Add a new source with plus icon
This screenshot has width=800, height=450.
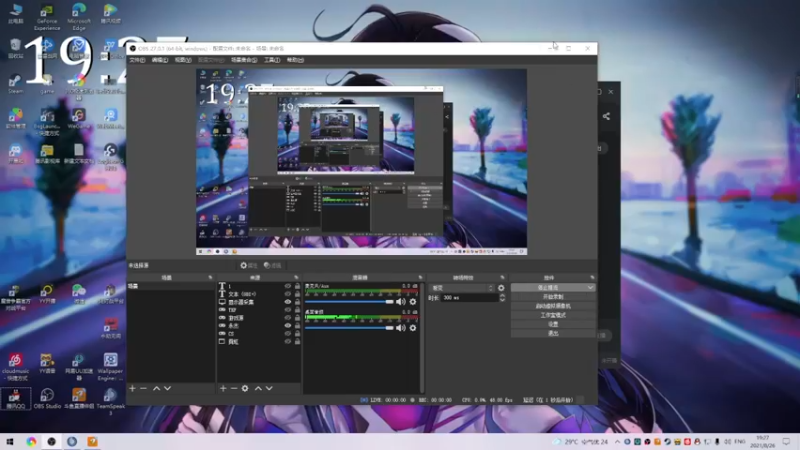click(222, 388)
